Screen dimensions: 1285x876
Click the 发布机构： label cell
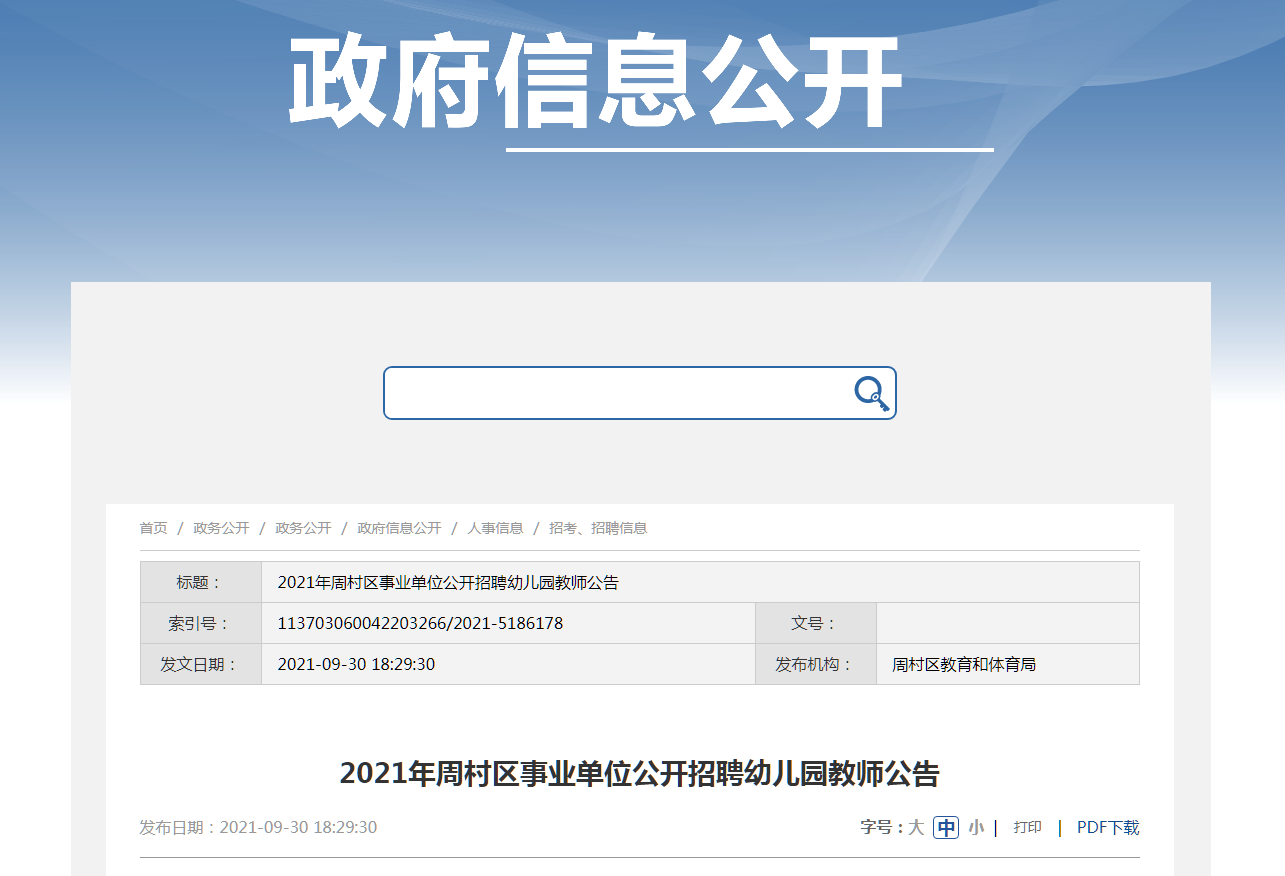(x=816, y=664)
